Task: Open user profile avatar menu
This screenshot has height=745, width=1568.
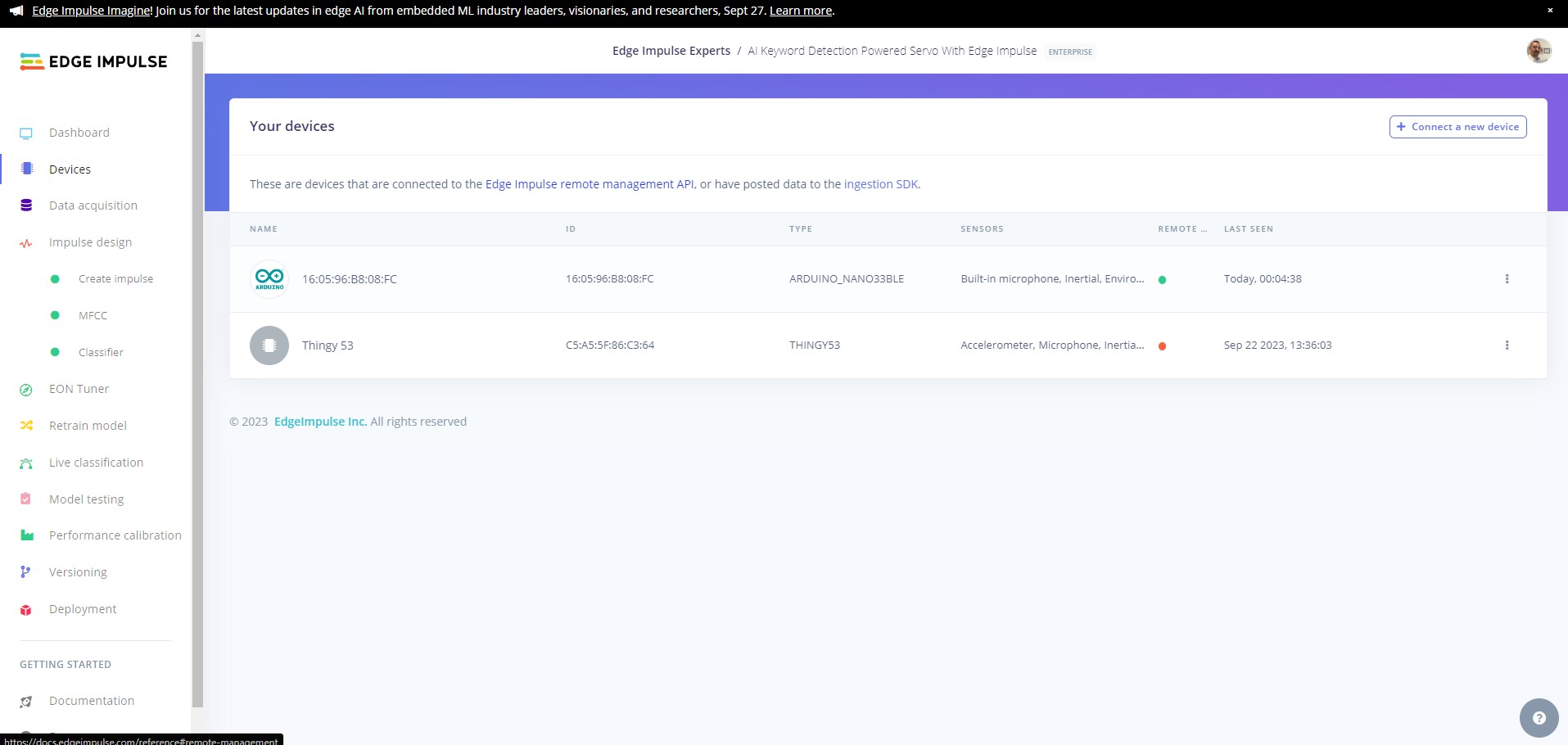Action: 1539,51
